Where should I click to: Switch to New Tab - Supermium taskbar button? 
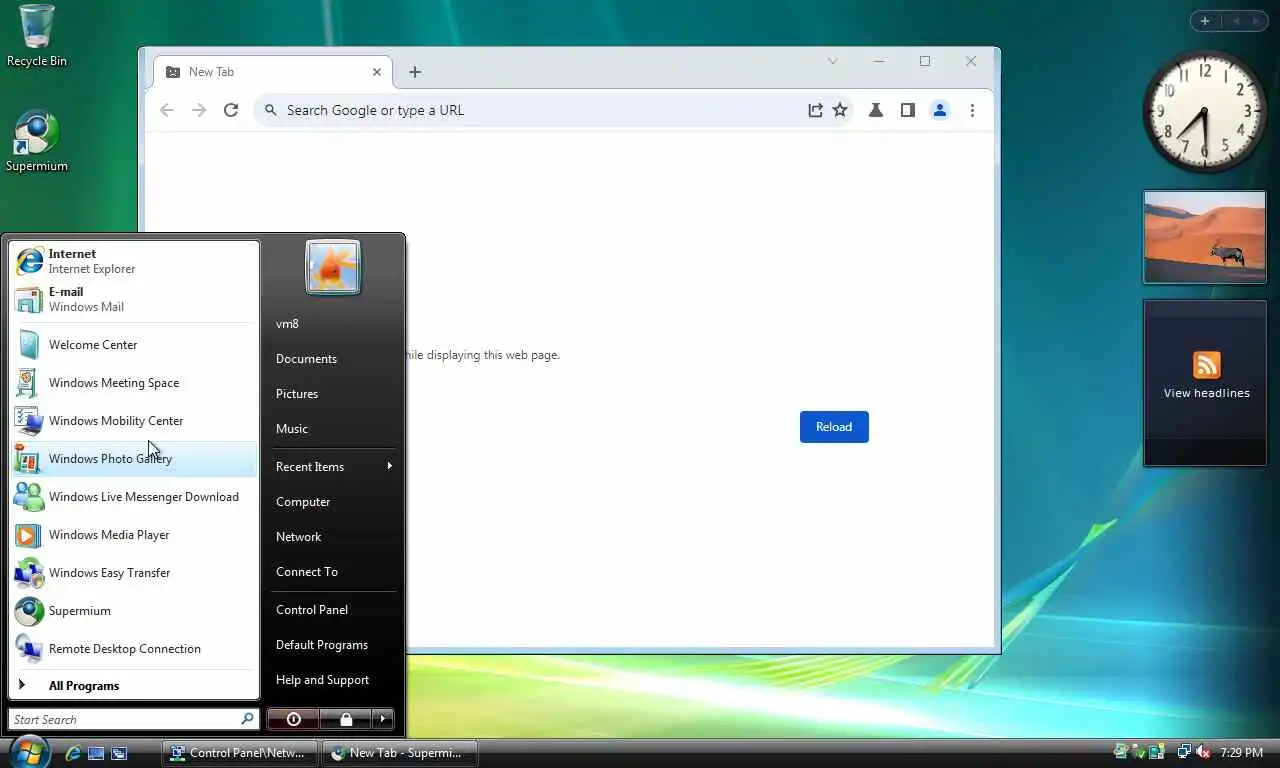pos(400,753)
